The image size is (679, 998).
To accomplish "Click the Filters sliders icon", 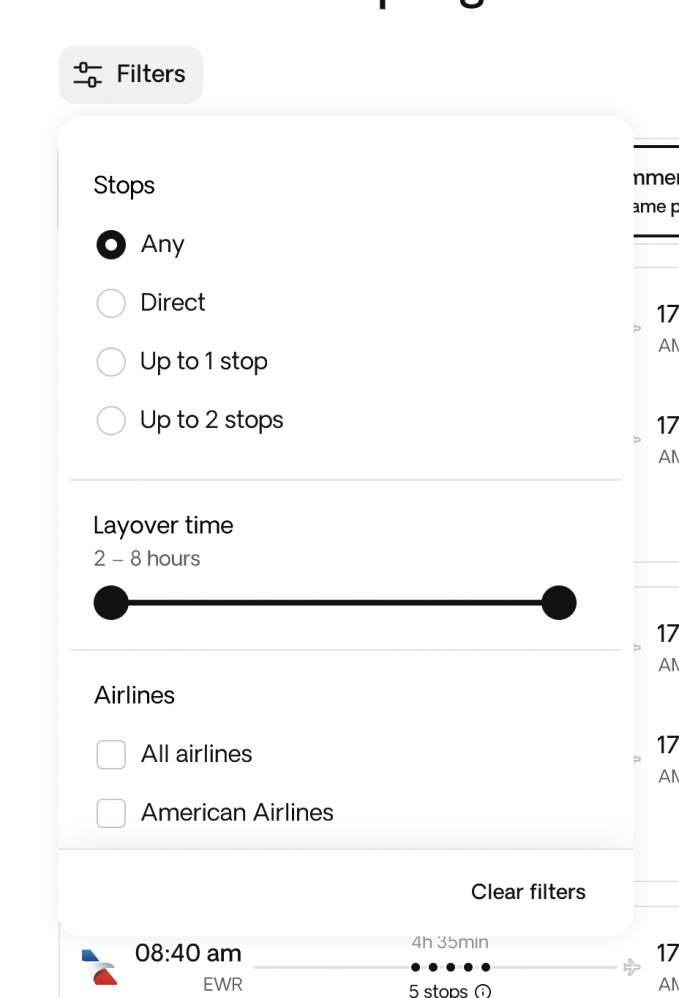I will [x=88, y=74].
